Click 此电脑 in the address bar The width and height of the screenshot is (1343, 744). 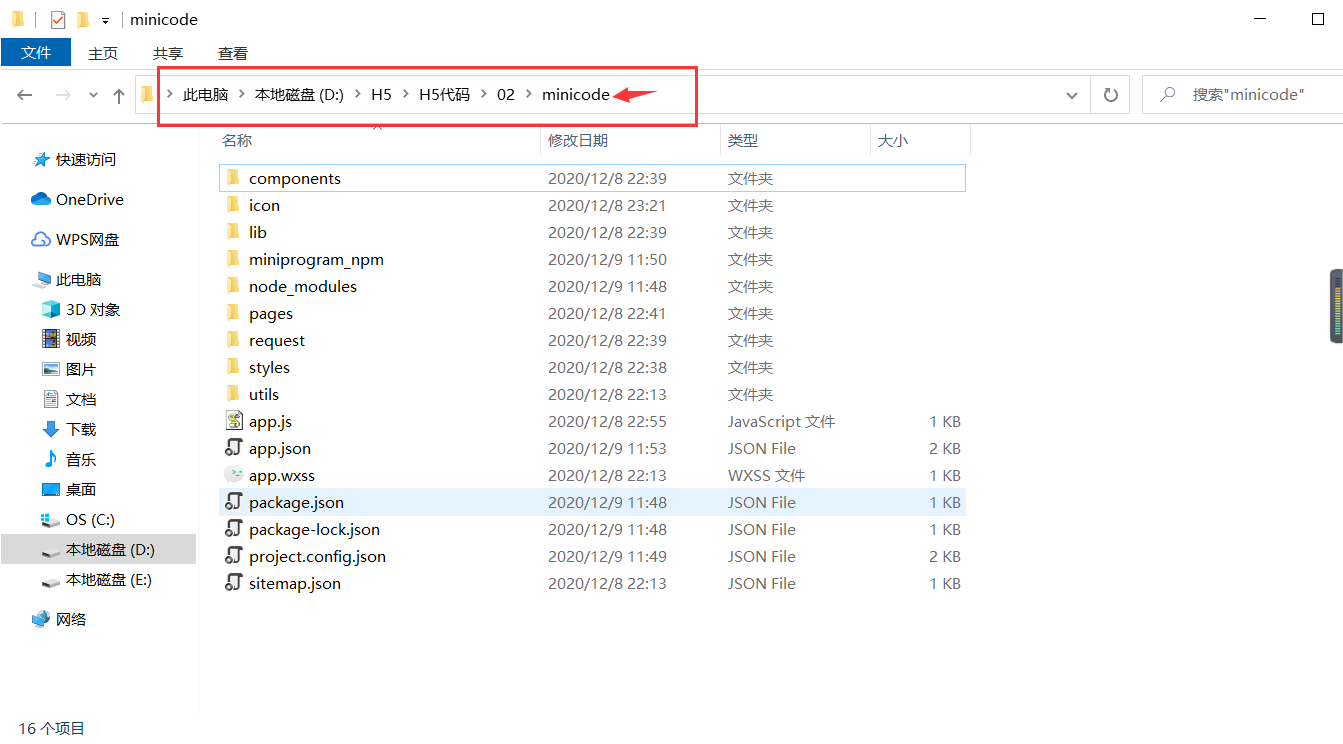[x=205, y=95]
